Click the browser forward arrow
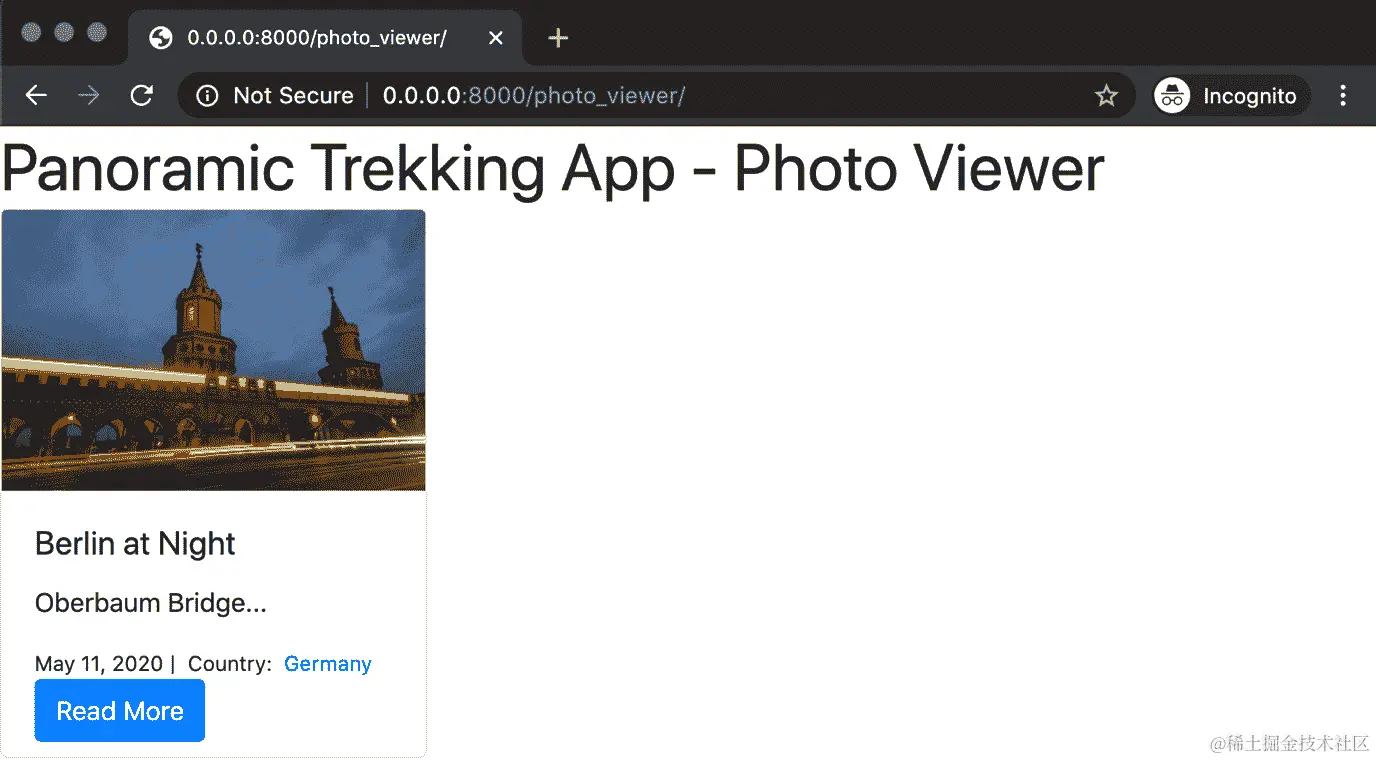Screen dimensions: 1376x760 click(89, 95)
